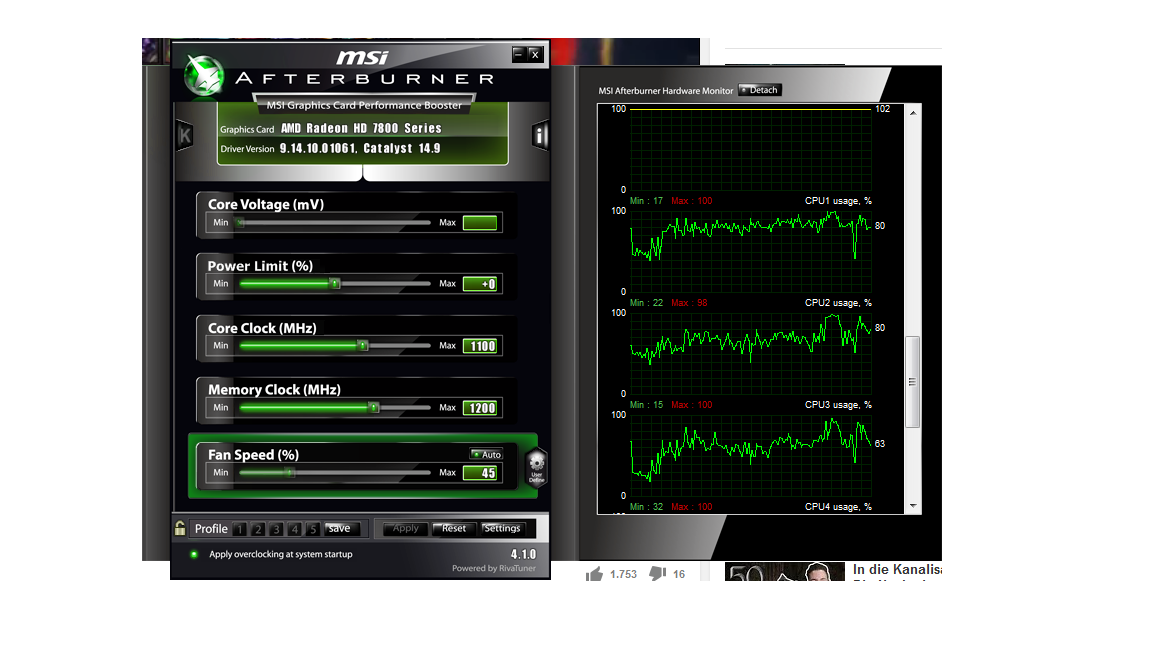Toggle the profile lock padlock icon
Viewport: 1152px width, 648px height.
pyautogui.click(x=180, y=528)
